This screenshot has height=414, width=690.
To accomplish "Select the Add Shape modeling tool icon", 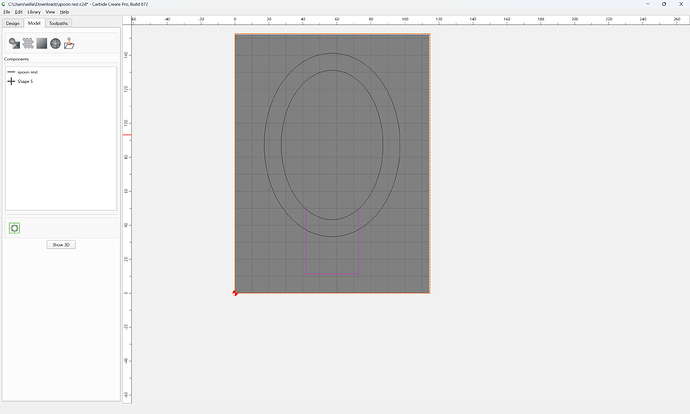I will (x=15, y=43).
